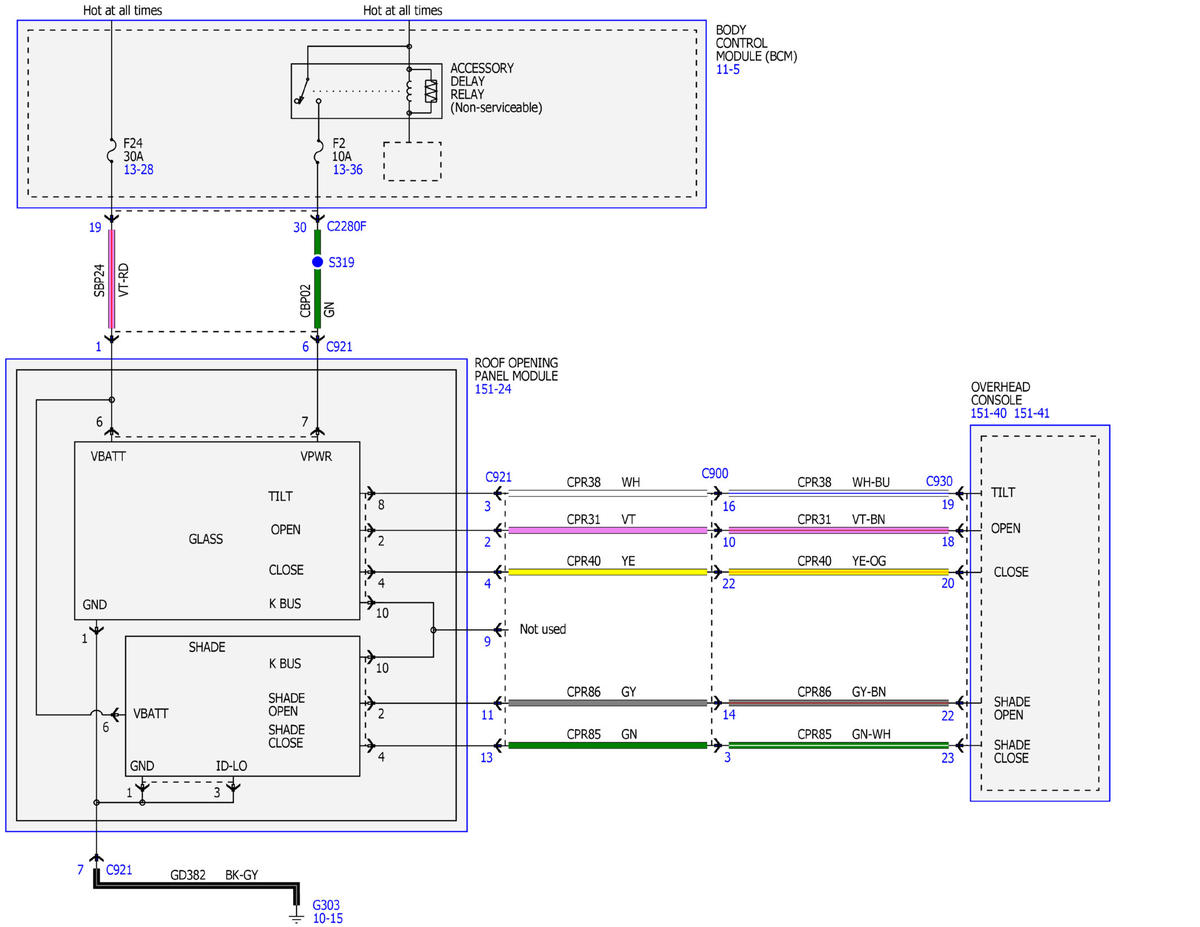Select the C930 connector label

[939, 481]
